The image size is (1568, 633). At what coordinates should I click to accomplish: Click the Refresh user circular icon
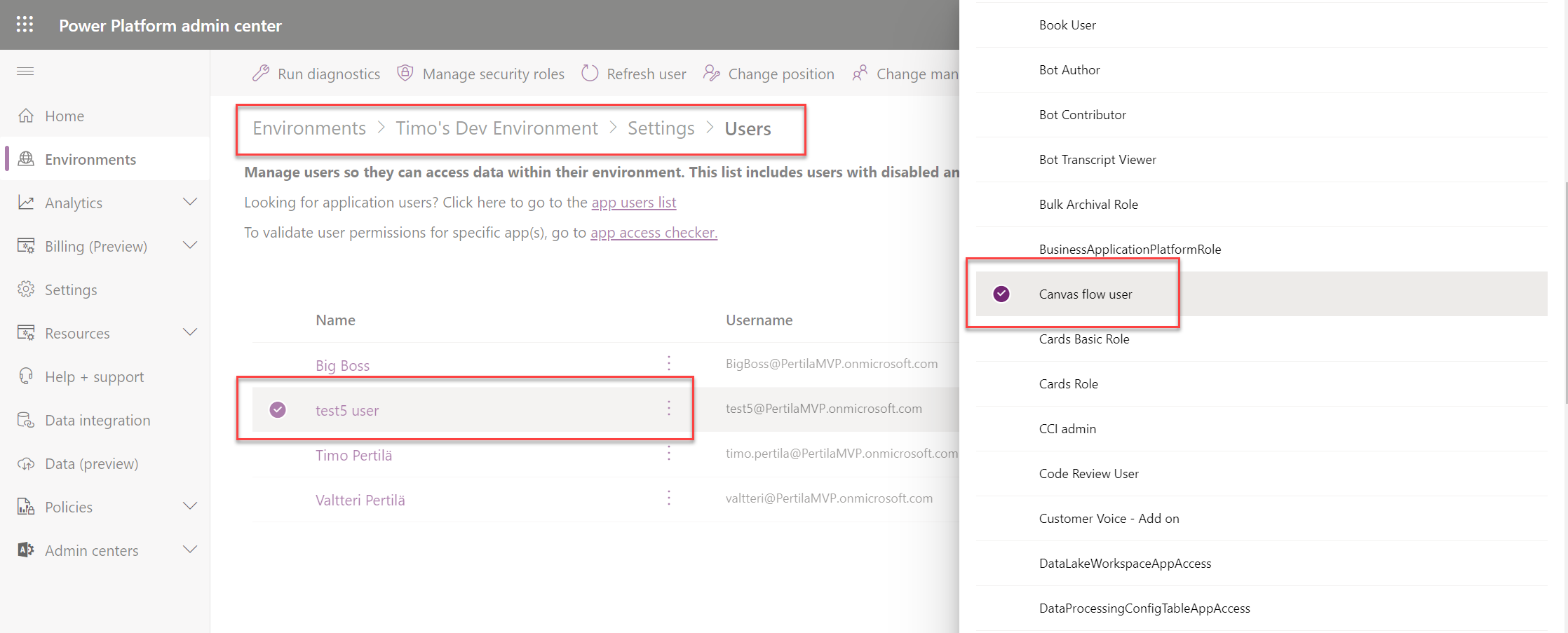(590, 74)
